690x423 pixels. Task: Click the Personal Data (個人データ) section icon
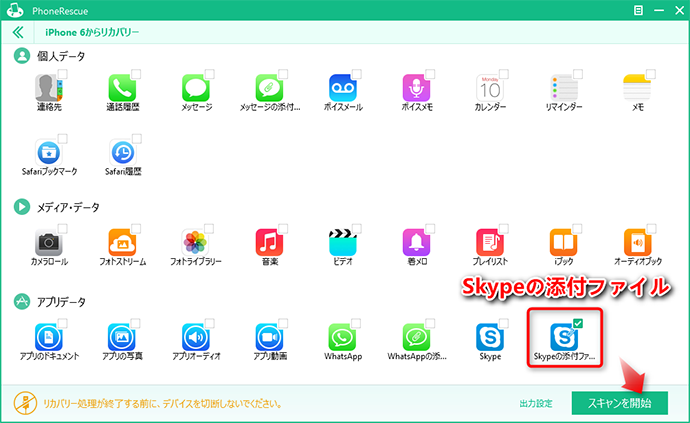point(22,56)
